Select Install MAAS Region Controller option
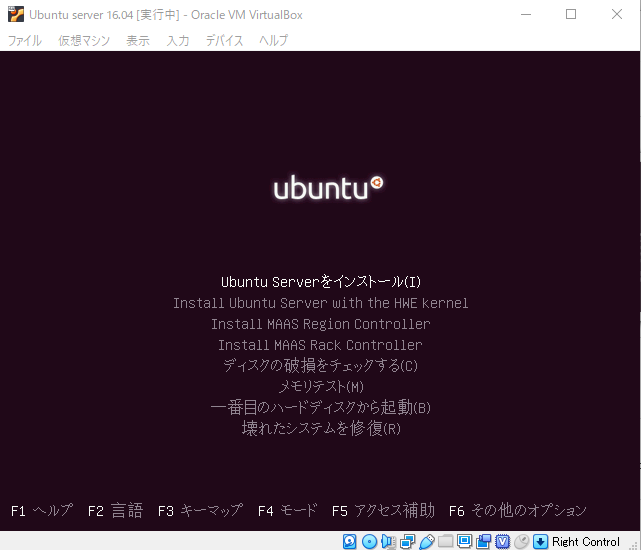Screen dimensions: 641x550 point(320,324)
